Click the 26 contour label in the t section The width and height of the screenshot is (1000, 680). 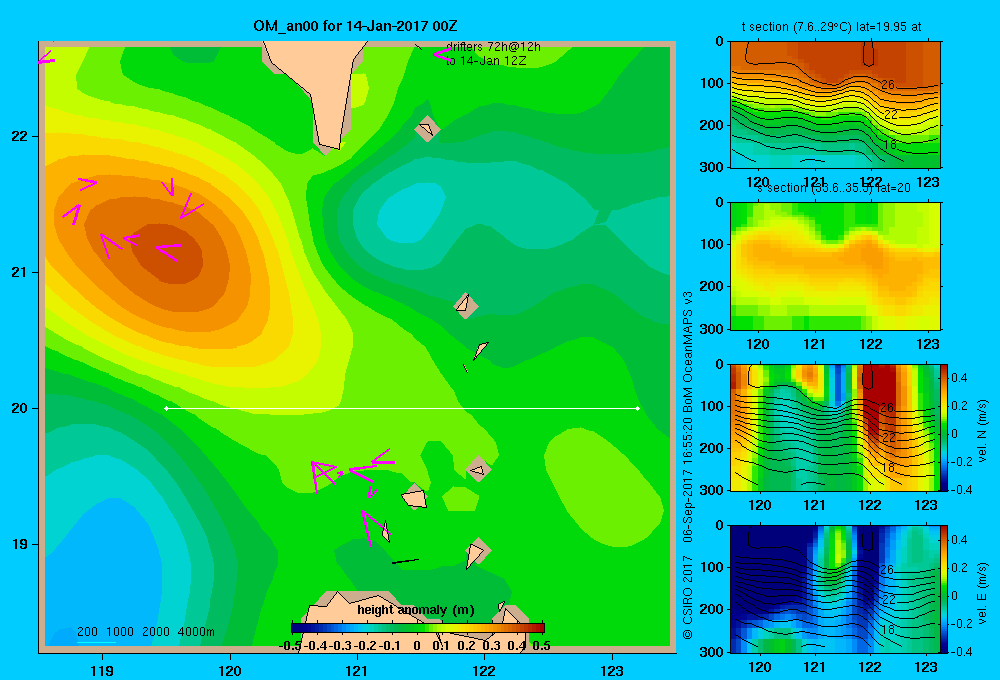[888, 84]
